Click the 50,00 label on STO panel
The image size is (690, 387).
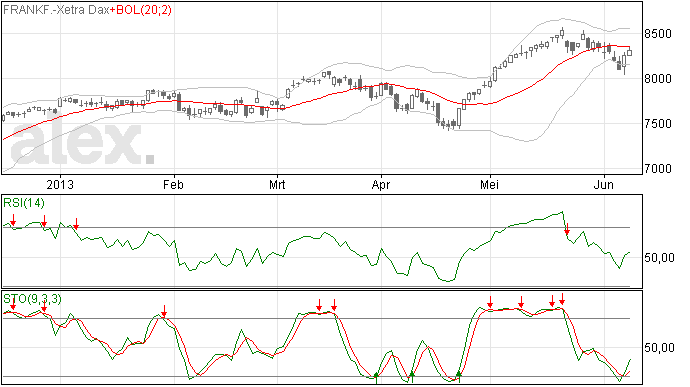[659, 348]
